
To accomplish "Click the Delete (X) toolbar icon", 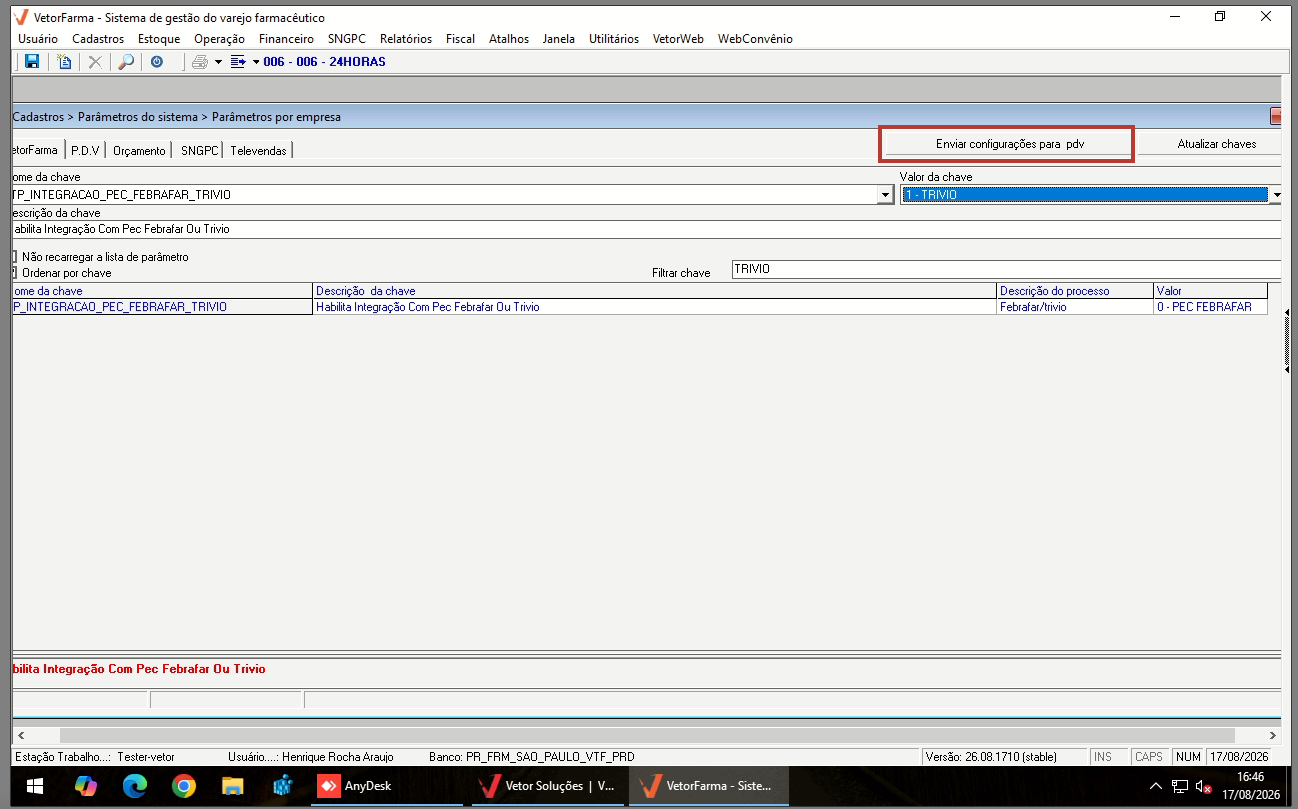I will [x=95, y=62].
